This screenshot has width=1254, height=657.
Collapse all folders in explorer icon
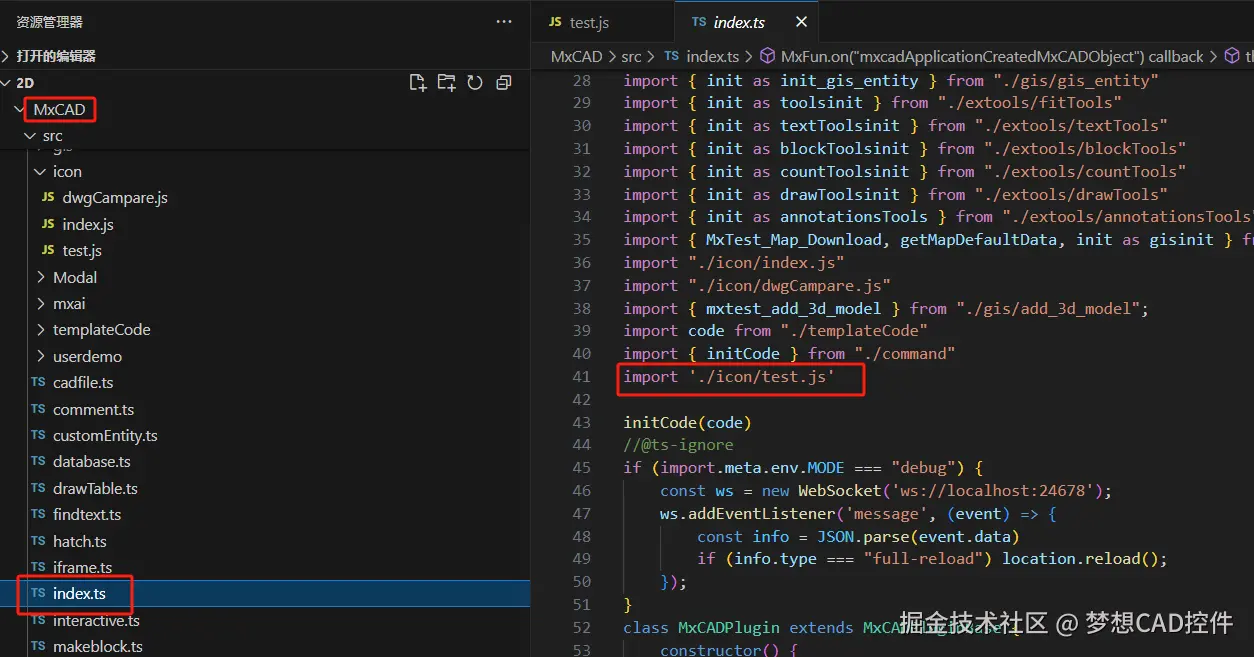pos(504,83)
